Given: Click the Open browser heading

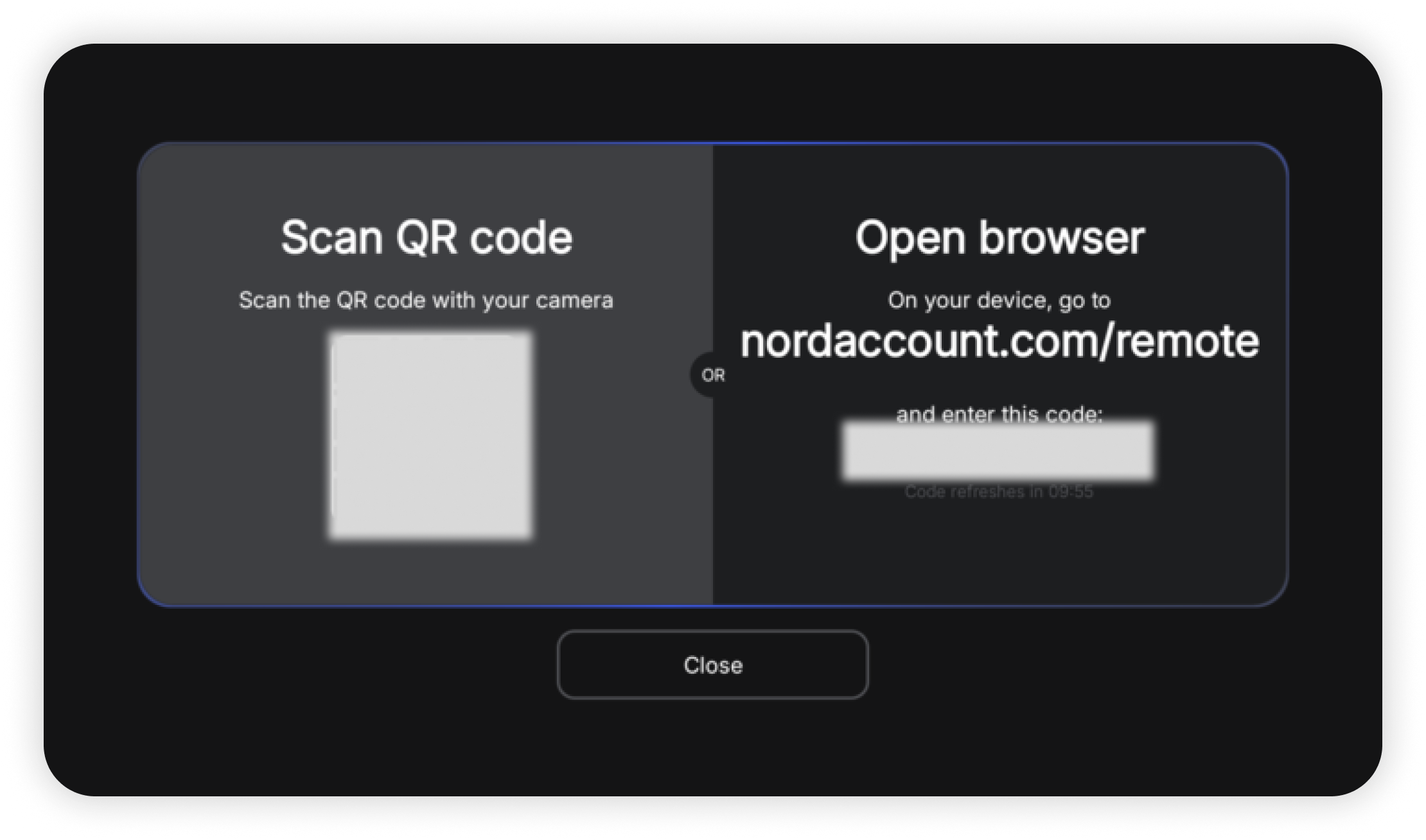Looking at the screenshot, I should pyautogui.click(x=999, y=239).
